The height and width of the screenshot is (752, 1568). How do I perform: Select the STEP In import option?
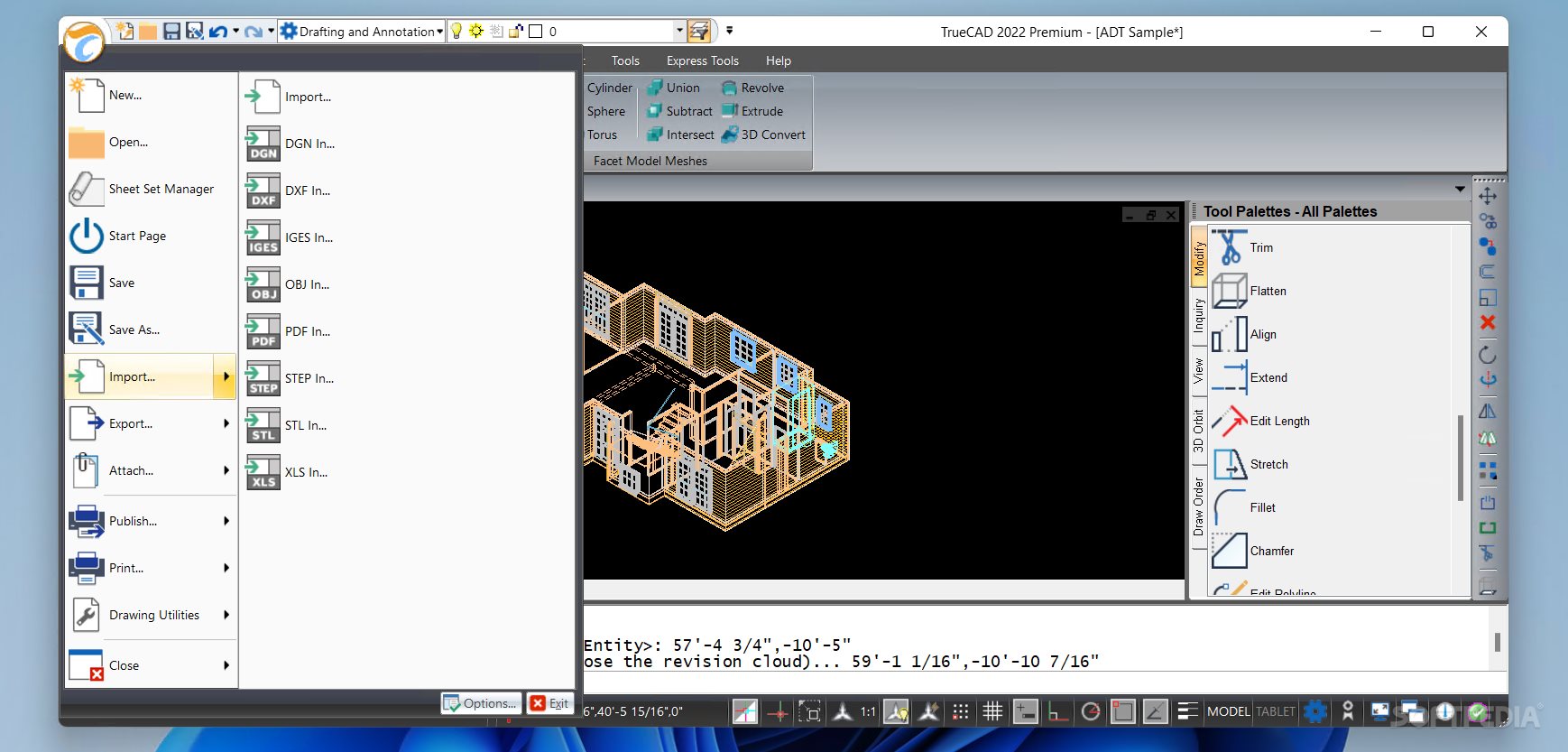tap(291, 378)
